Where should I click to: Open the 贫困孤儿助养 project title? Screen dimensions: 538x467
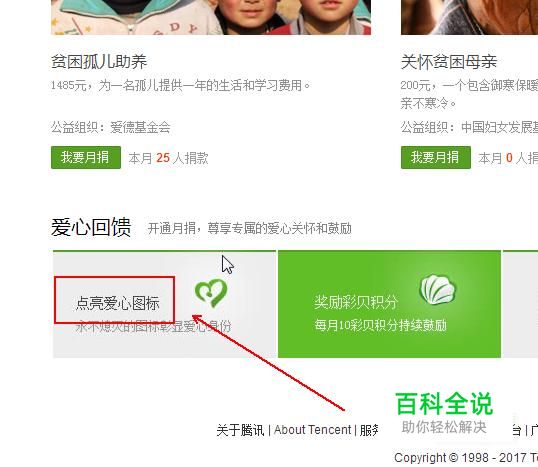click(99, 62)
